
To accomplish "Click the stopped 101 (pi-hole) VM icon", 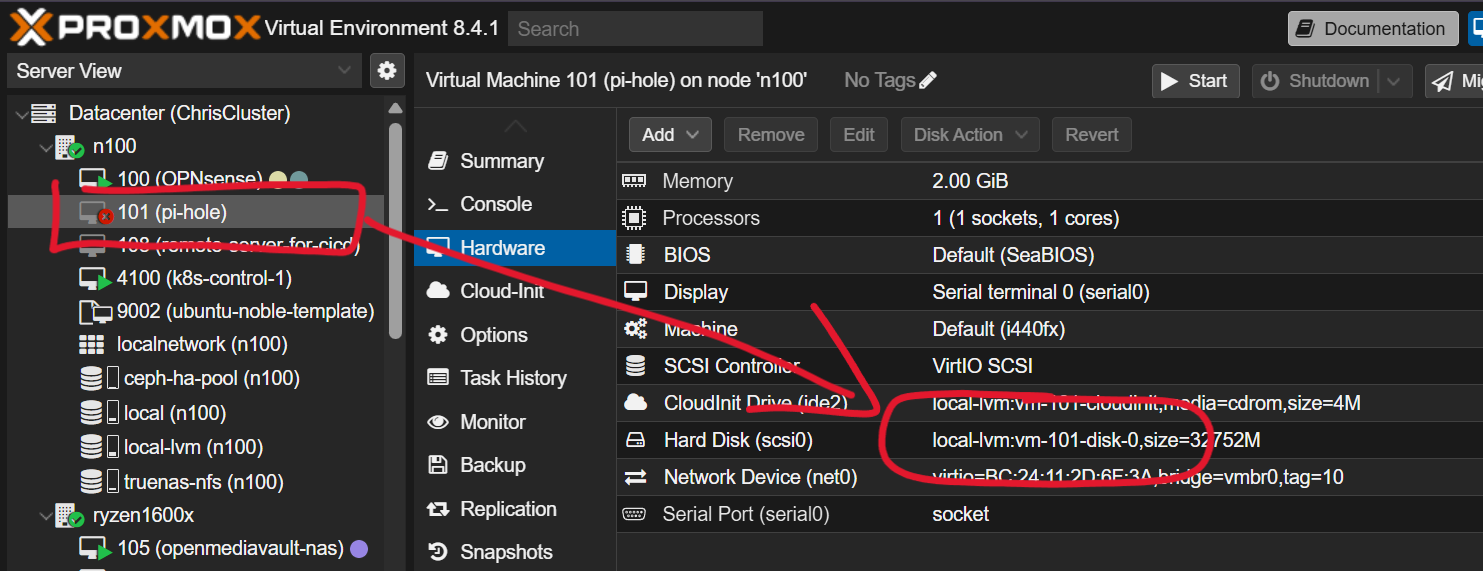I will tap(95, 213).
